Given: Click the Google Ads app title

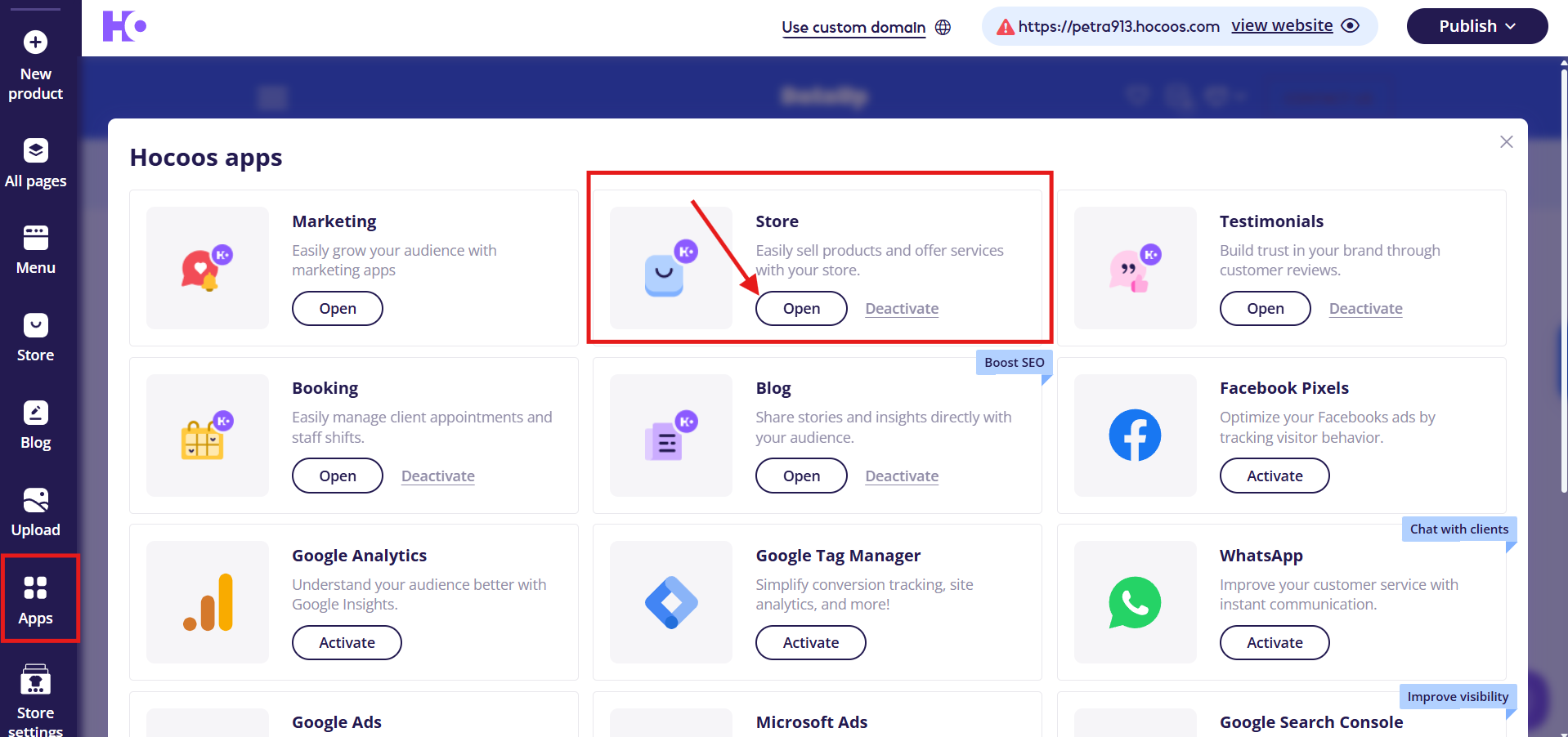Looking at the screenshot, I should [x=337, y=722].
